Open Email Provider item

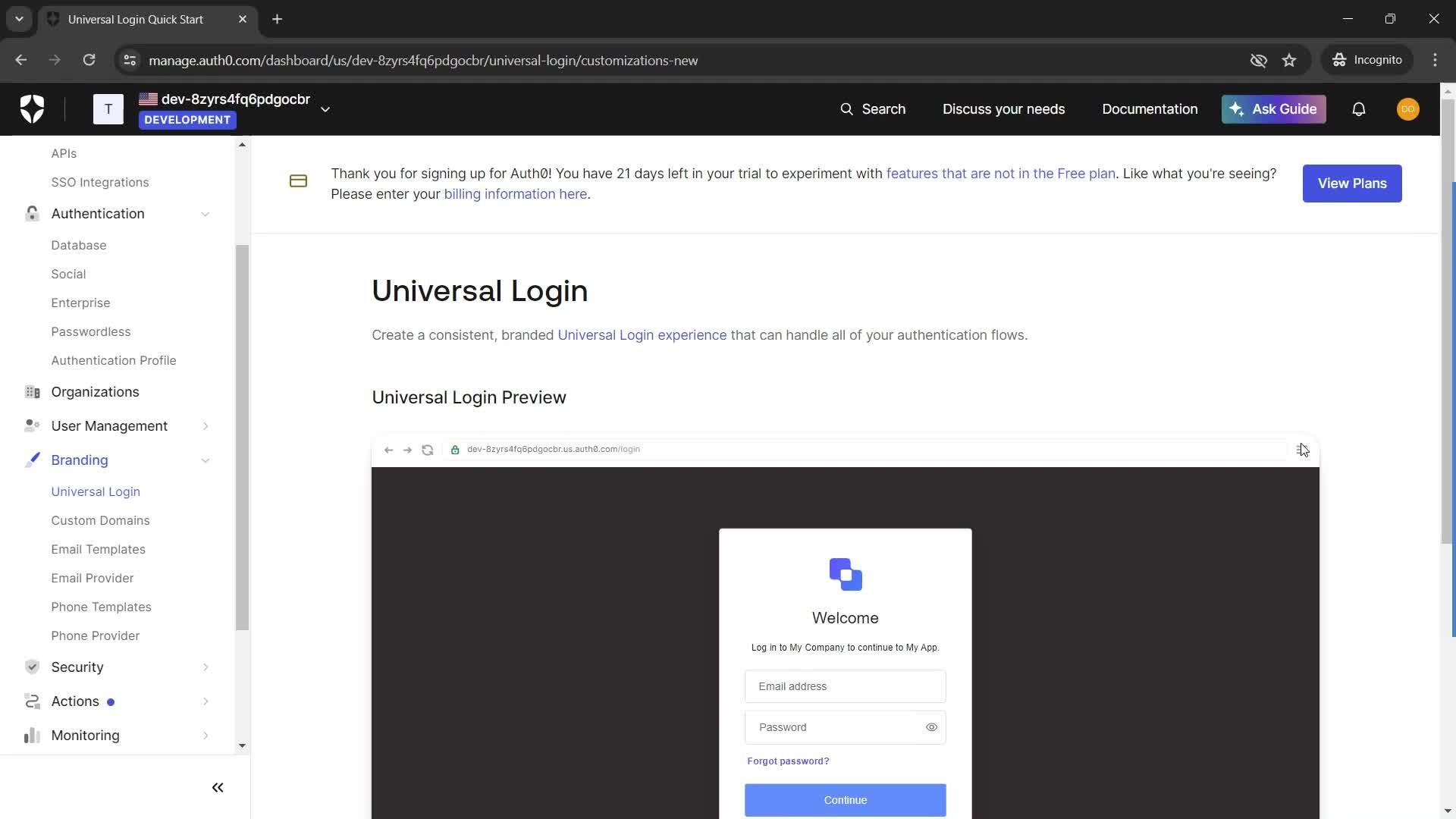(x=93, y=578)
